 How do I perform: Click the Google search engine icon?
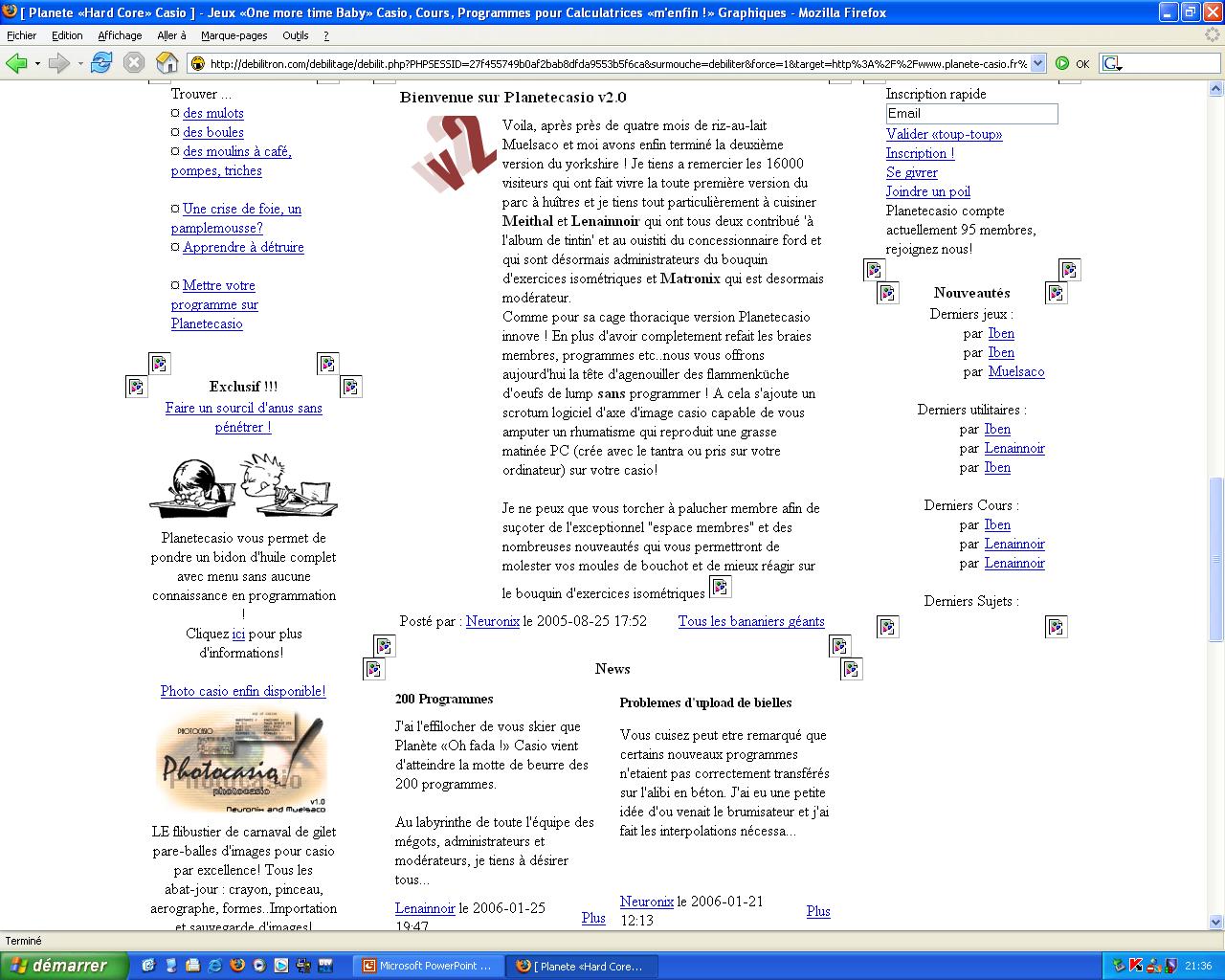(1110, 63)
